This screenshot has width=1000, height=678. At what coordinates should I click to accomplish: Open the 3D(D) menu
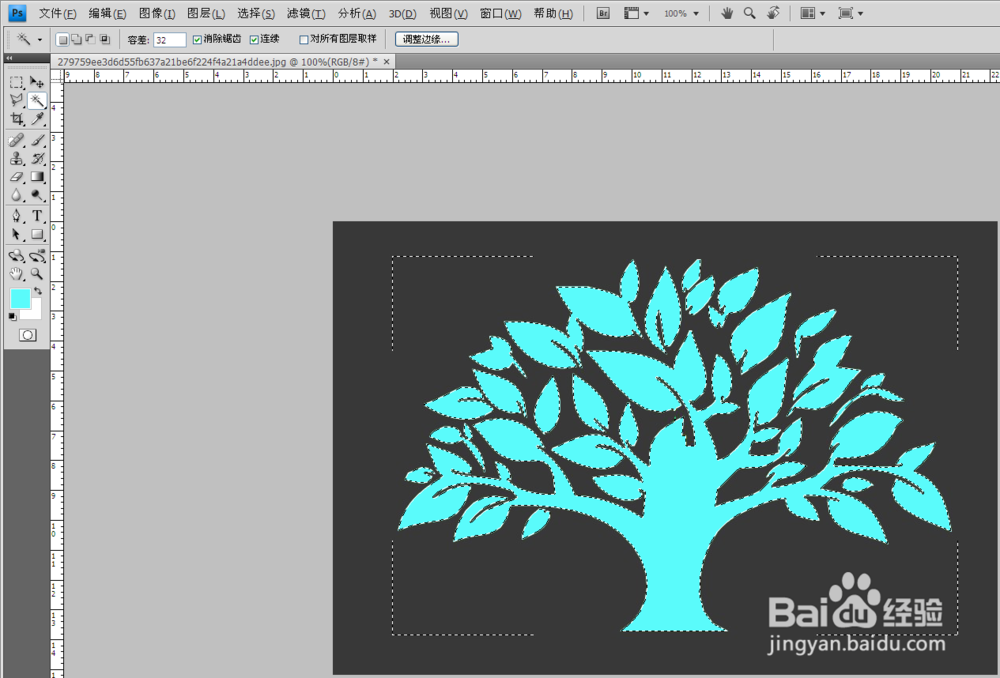coord(402,13)
